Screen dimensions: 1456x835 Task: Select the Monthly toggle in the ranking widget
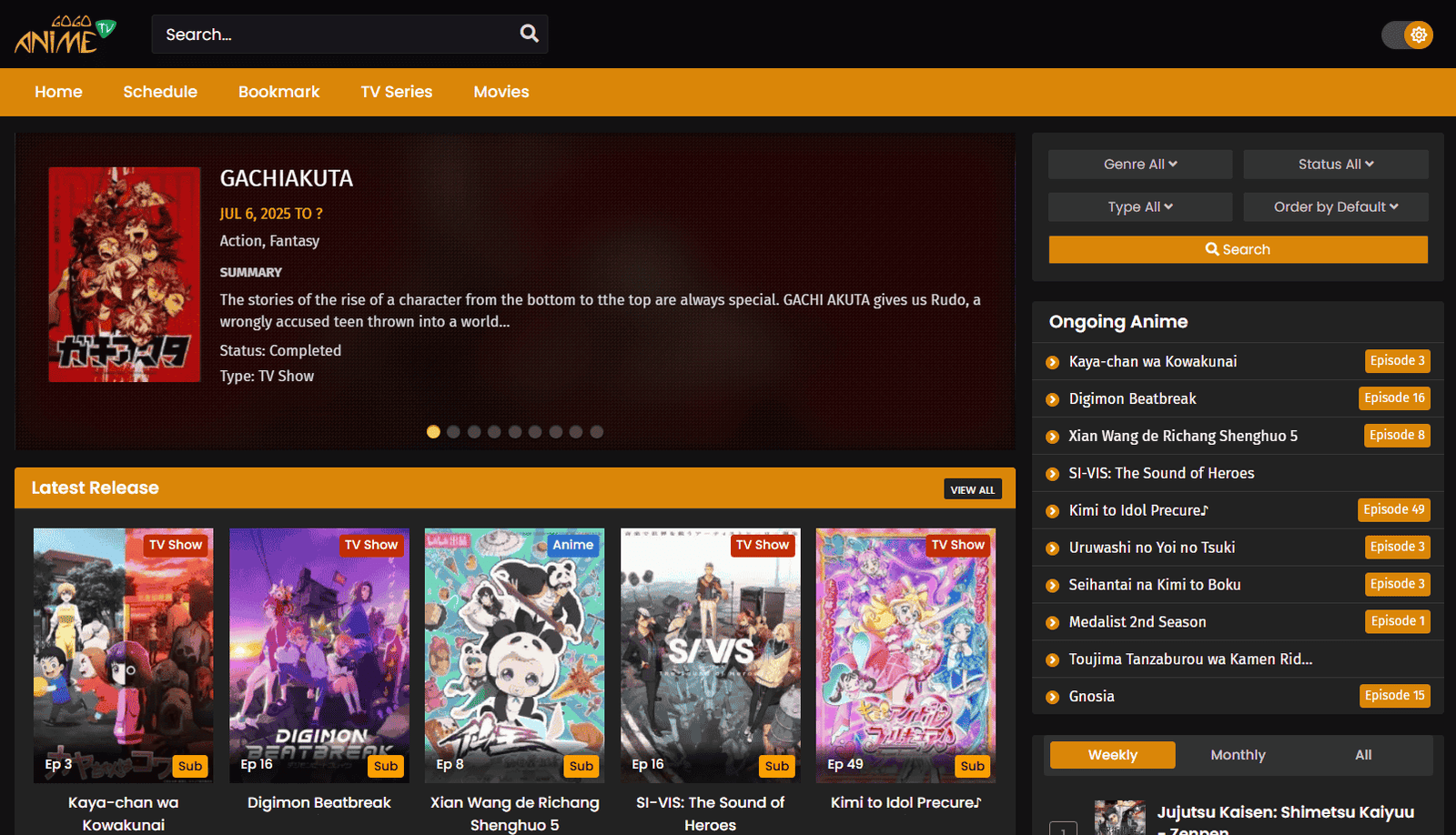(1237, 754)
